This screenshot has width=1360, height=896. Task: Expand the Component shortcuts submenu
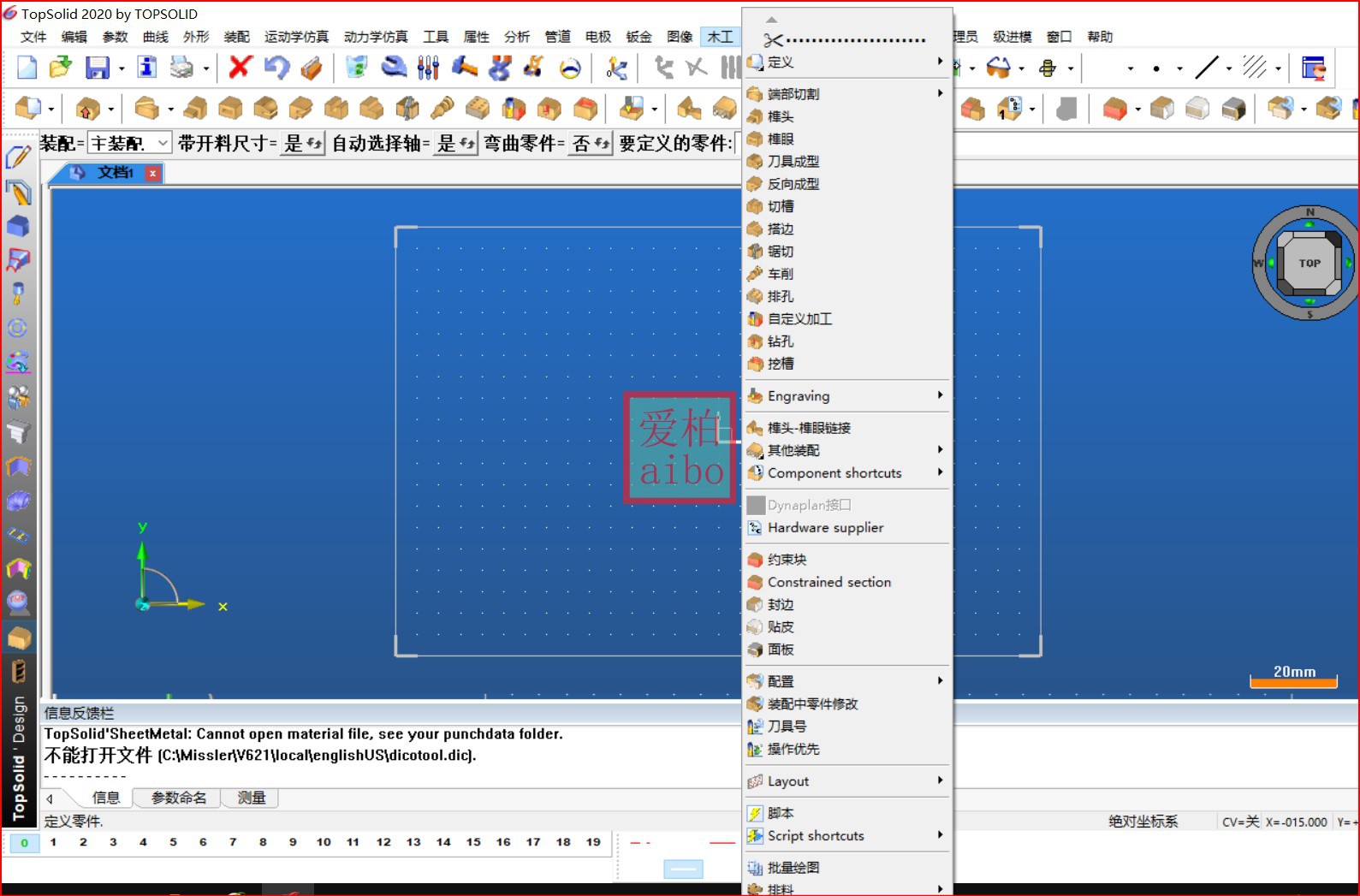click(x=847, y=473)
